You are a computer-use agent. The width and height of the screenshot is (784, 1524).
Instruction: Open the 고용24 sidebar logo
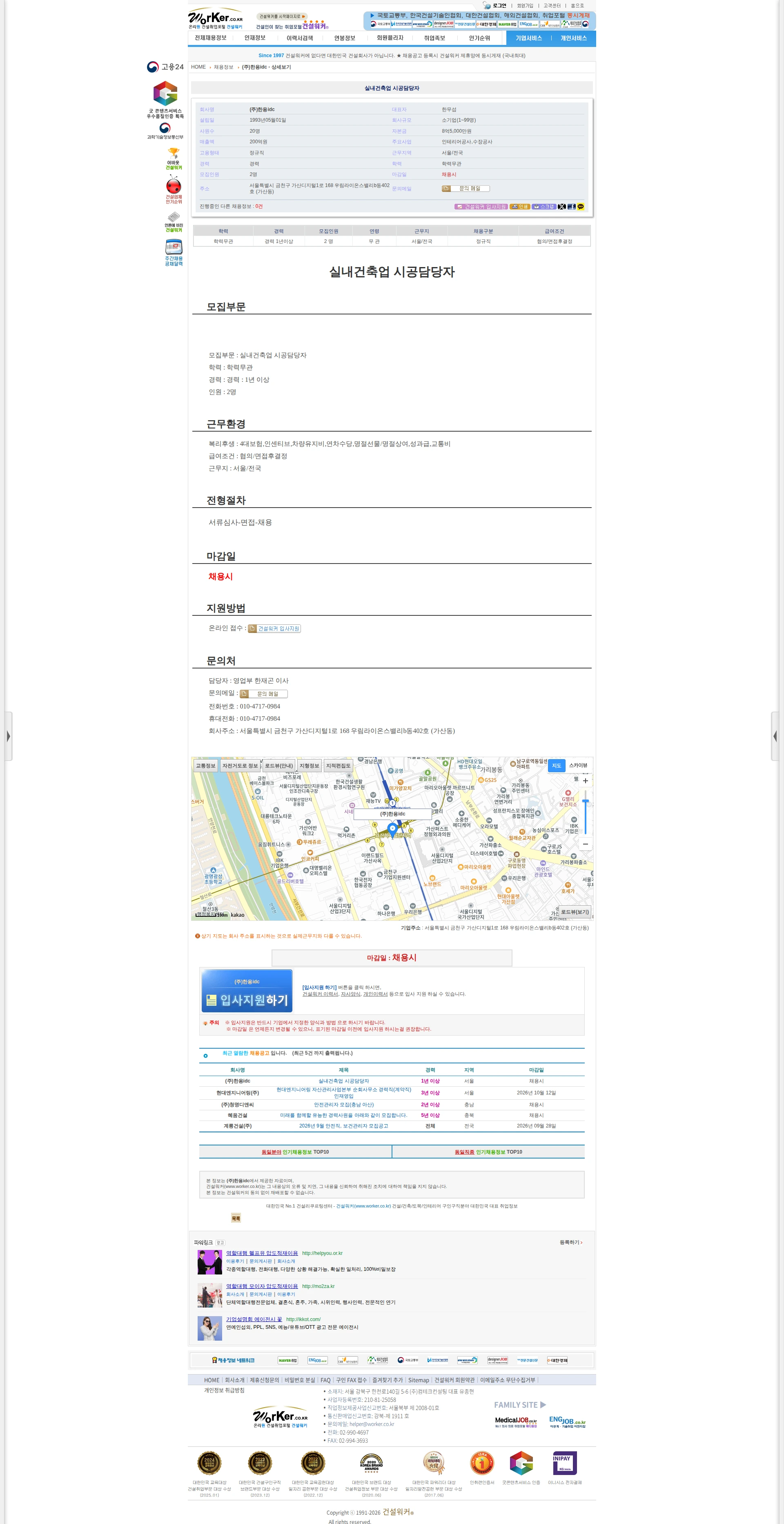pyautogui.click(x=165, y=67)
